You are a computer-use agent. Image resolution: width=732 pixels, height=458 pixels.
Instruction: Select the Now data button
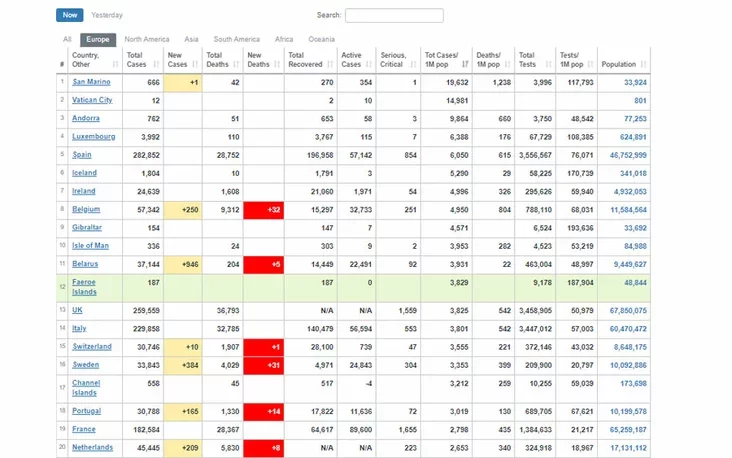(x=69, y=16)
